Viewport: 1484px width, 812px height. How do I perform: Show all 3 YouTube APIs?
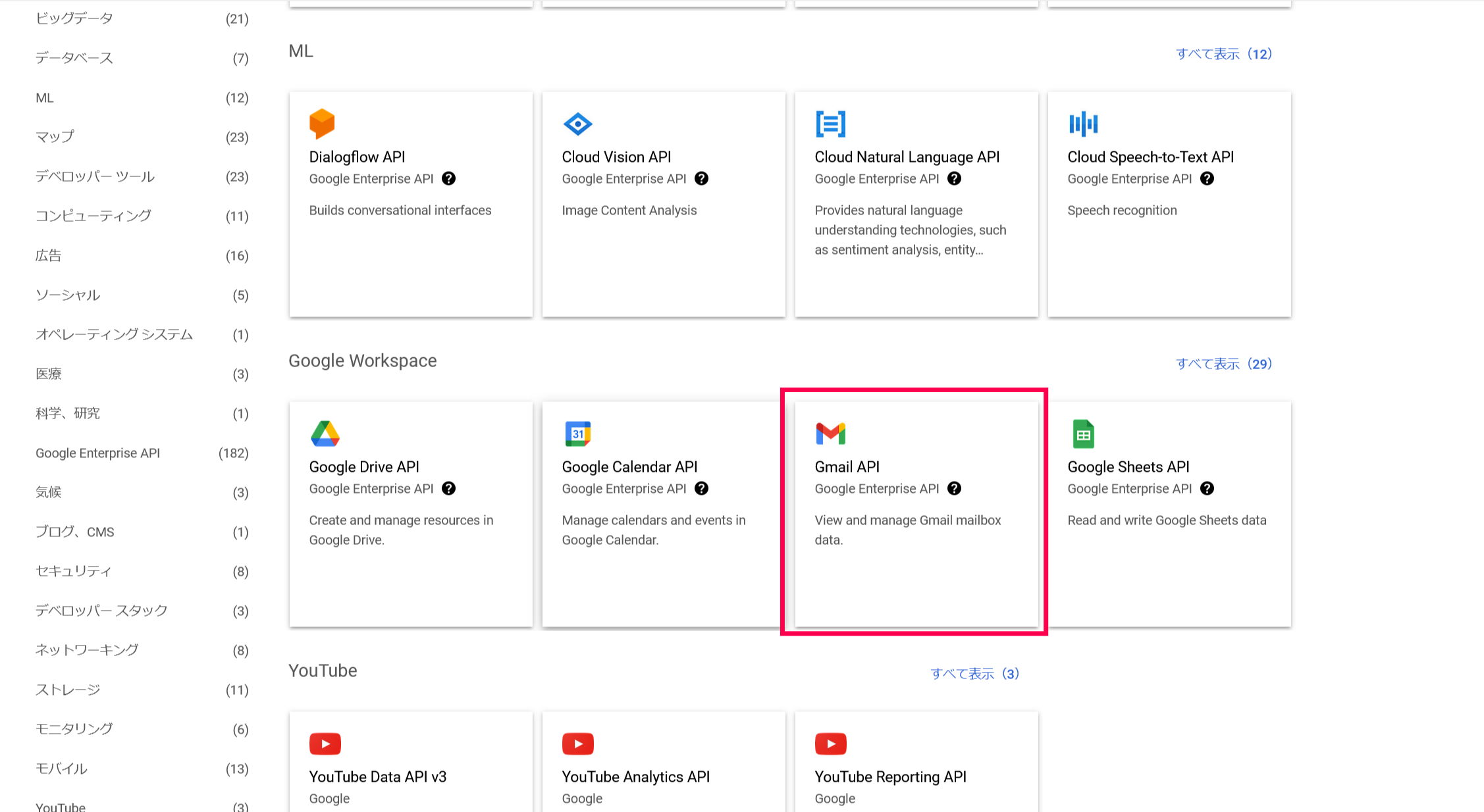point(974,673)
